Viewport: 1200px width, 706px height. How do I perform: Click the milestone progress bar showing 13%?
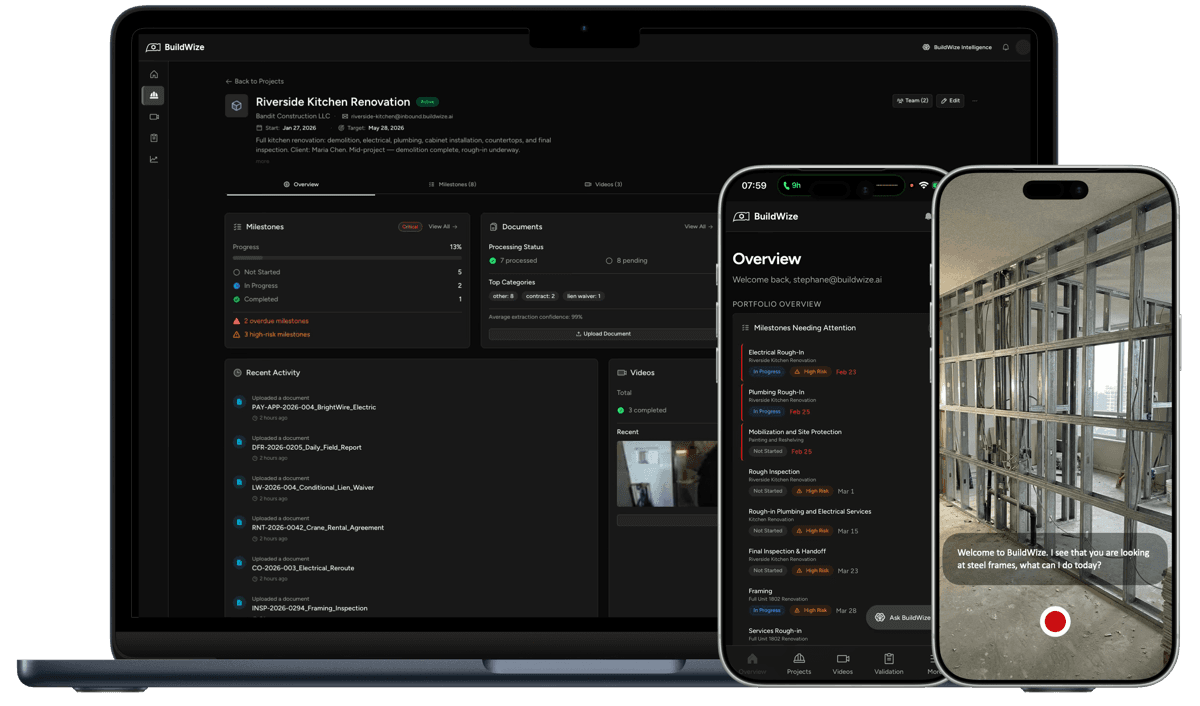tap(347, 258)
